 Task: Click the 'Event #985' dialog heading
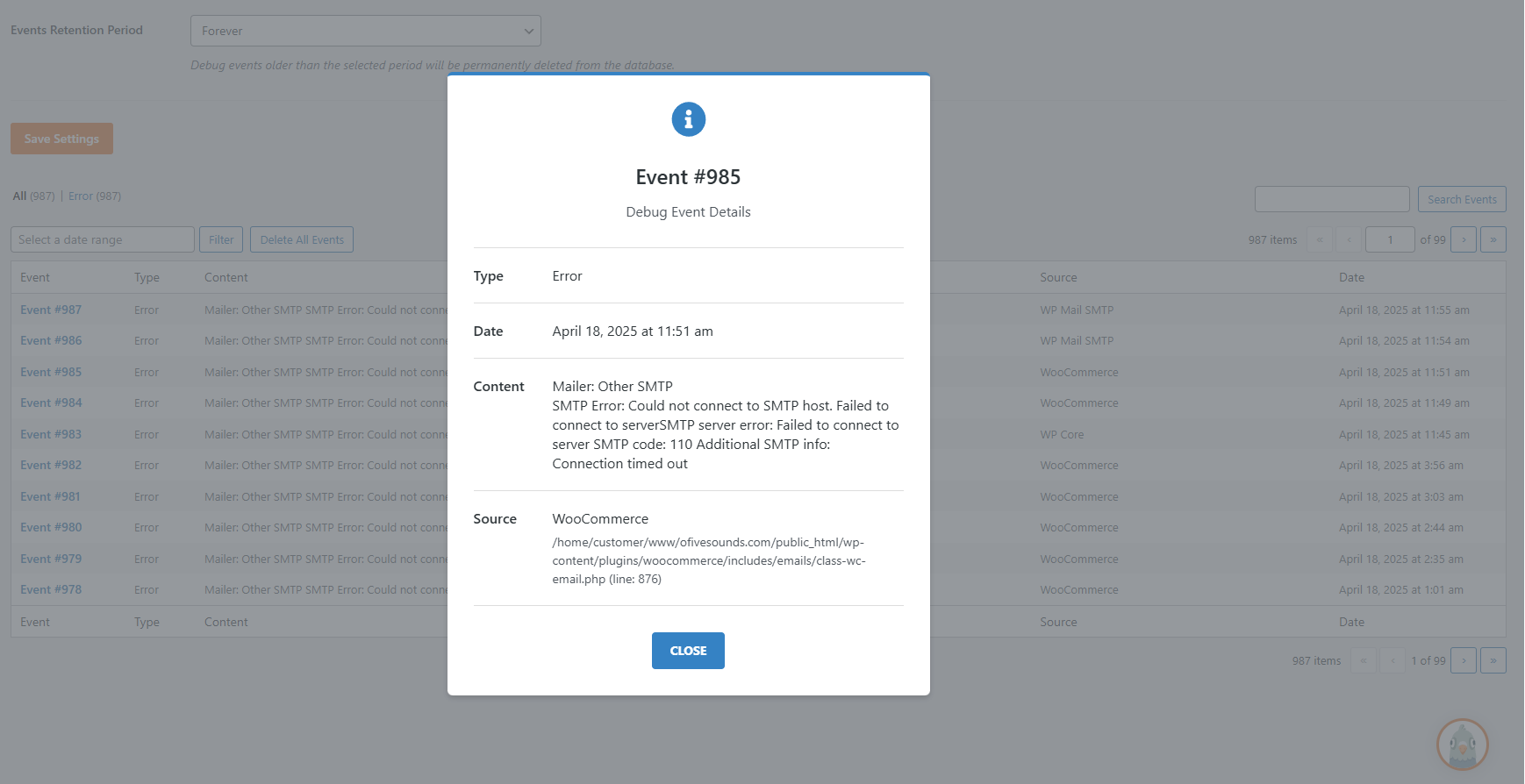pyautogui.click(x=688, y=177)
